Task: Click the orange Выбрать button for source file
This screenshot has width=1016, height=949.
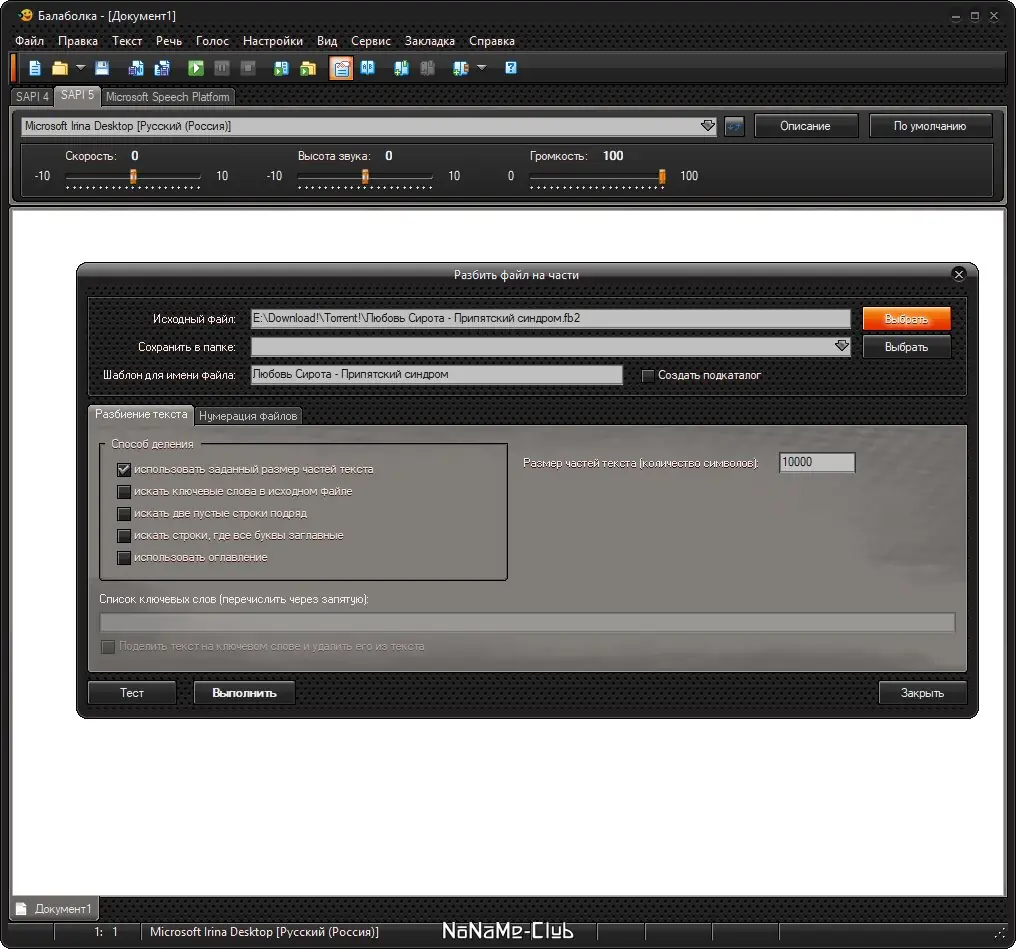Action: coord(906,319)
